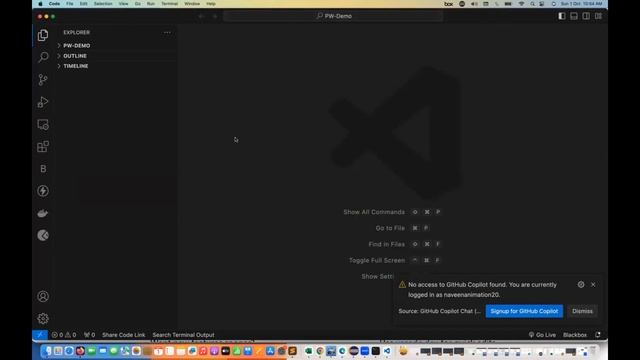
Task: Click Blackbox in status bar
Action: tap(575, 335)
